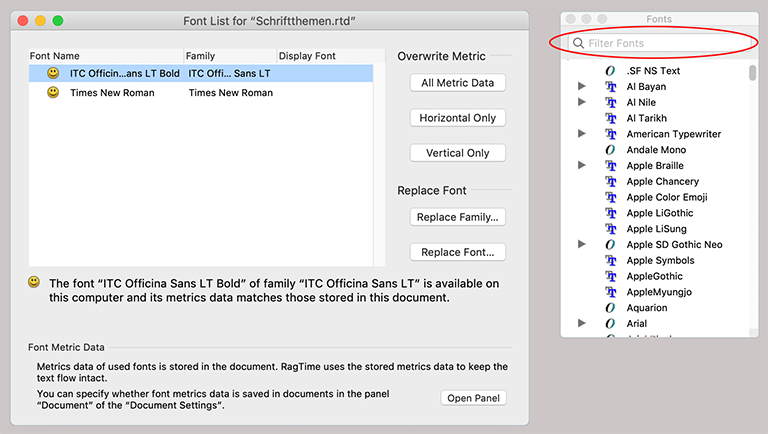This screenshot has height=434, width=768.
Task: Click the .SF NS Text font icon
Action: pyautogui.click(x=610, y=71)
